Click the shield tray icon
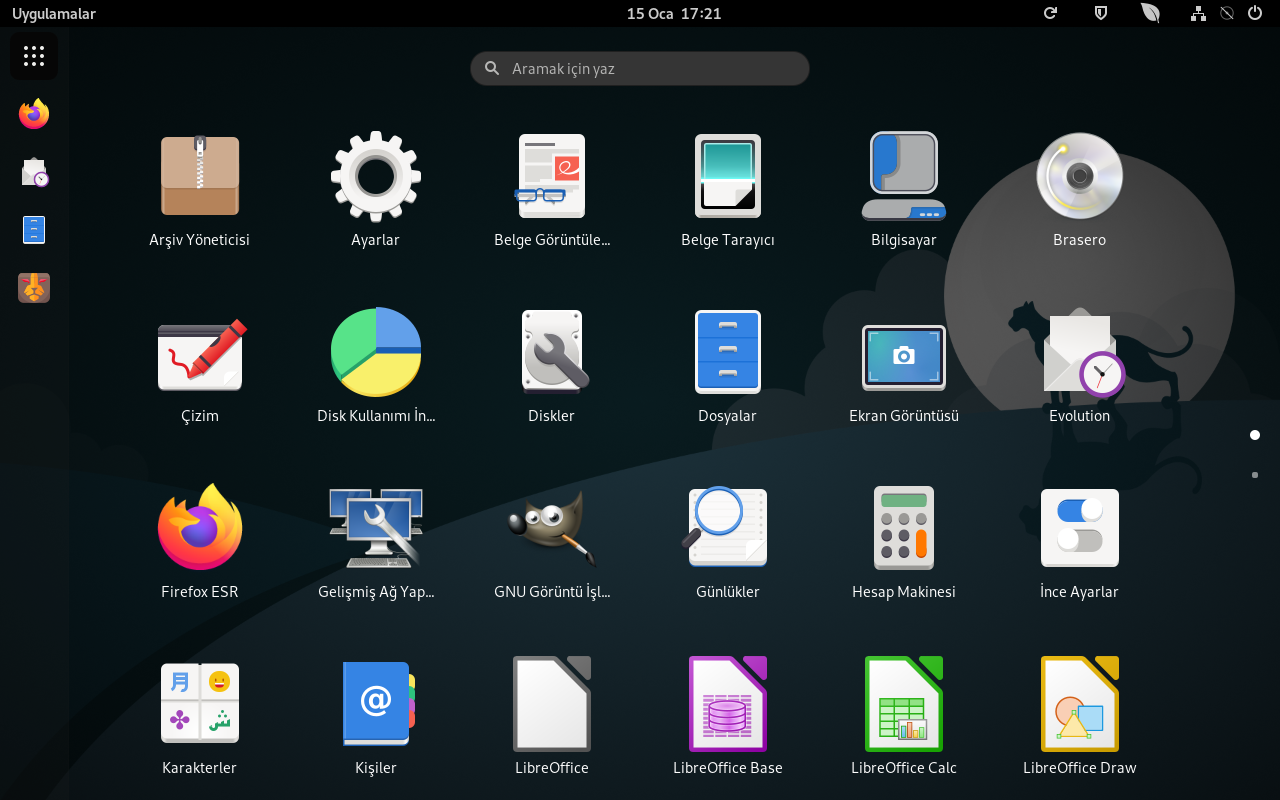The image size is (1280, 800). coord(1101,13)
